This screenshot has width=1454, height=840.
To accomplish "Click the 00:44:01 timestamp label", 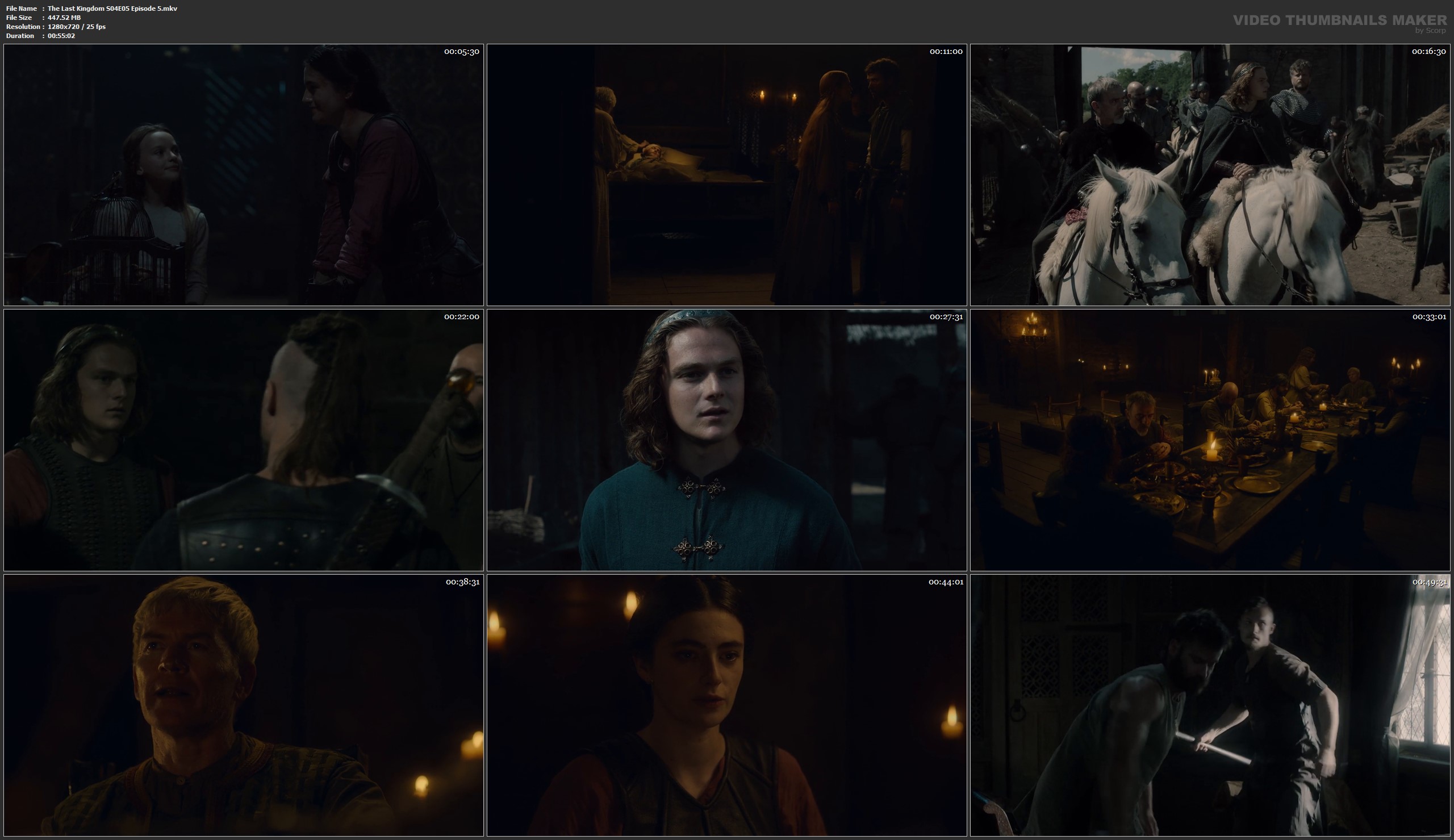I will click(945, 582).
